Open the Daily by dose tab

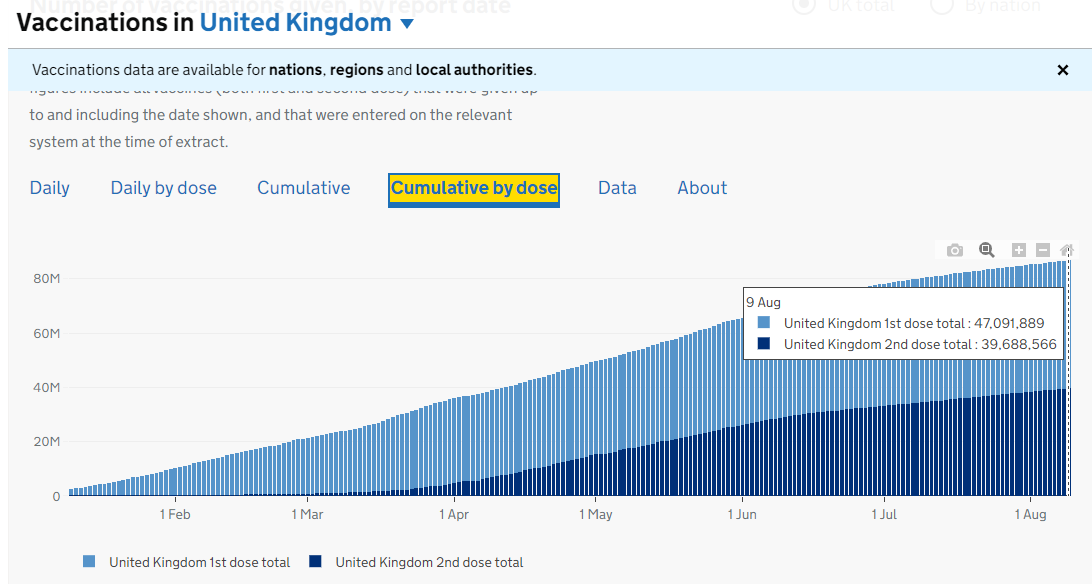163,188
